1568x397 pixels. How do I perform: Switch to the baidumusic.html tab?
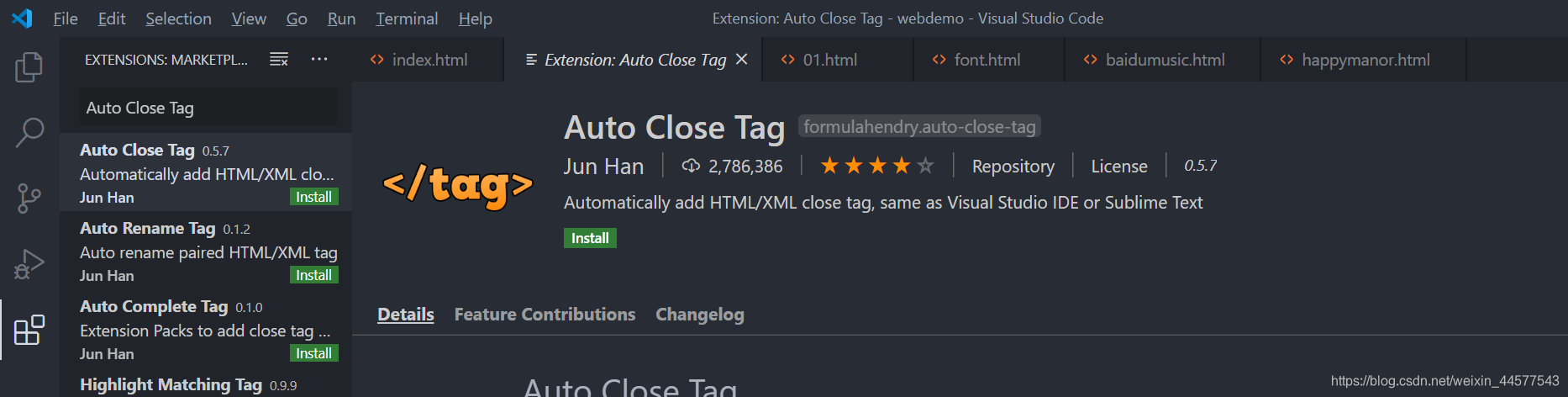point(1163,60)
